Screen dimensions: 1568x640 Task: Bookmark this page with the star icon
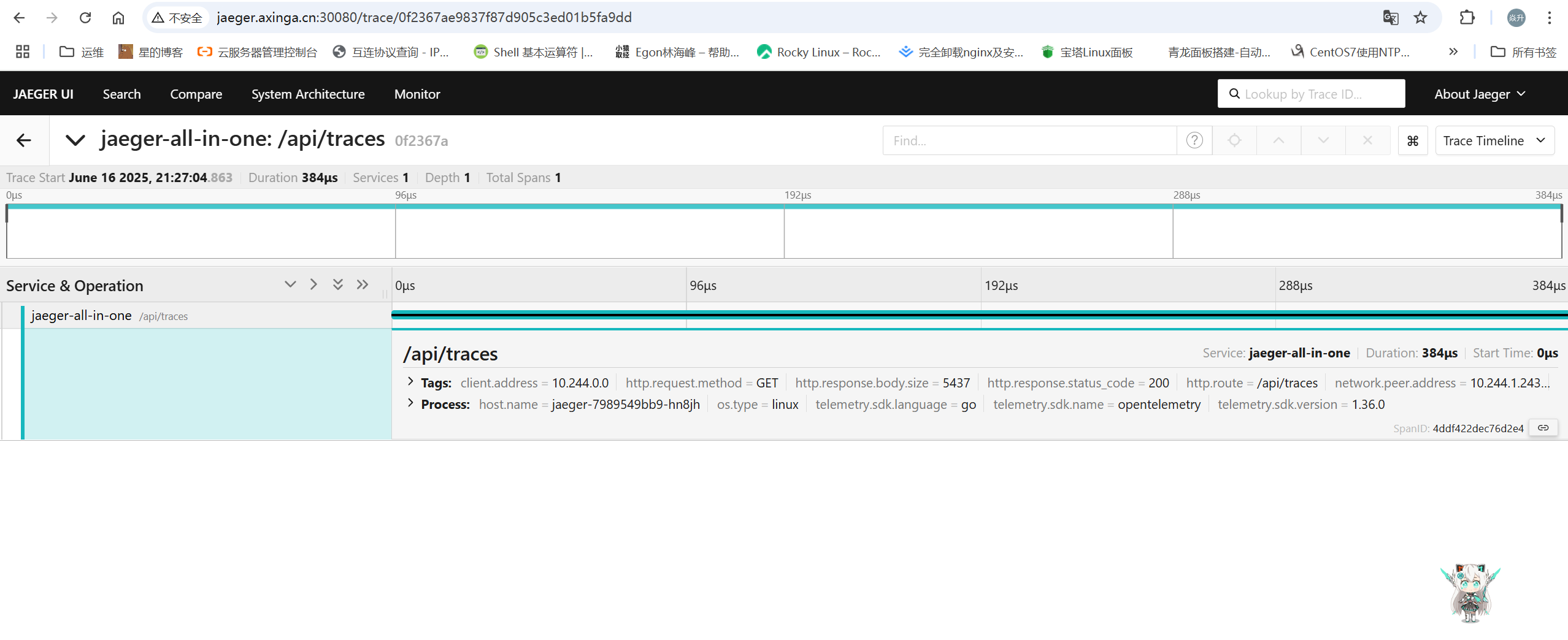point(1420,18)
